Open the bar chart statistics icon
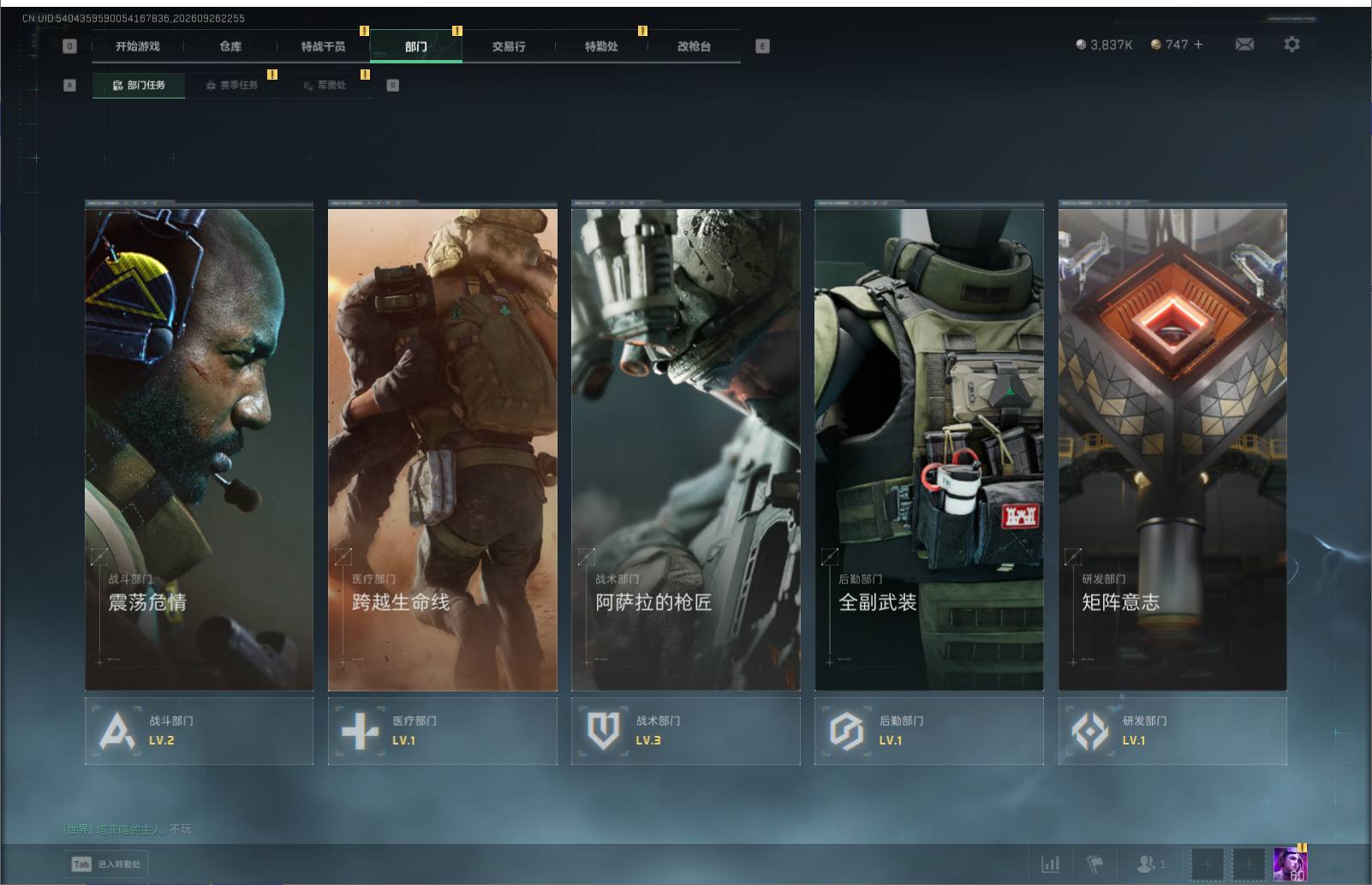 1050,864
